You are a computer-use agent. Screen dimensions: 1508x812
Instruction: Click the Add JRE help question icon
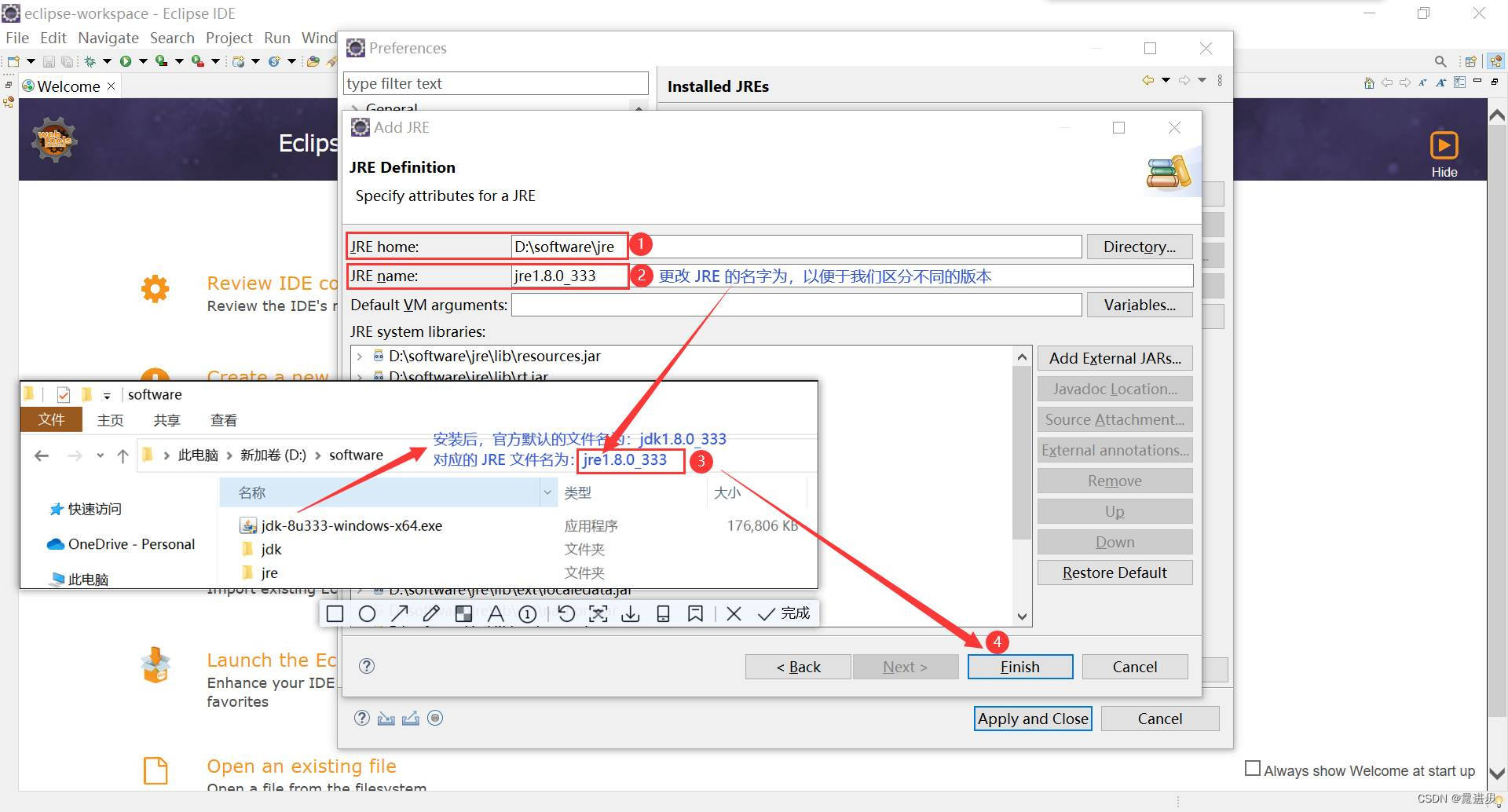(367, 666)
